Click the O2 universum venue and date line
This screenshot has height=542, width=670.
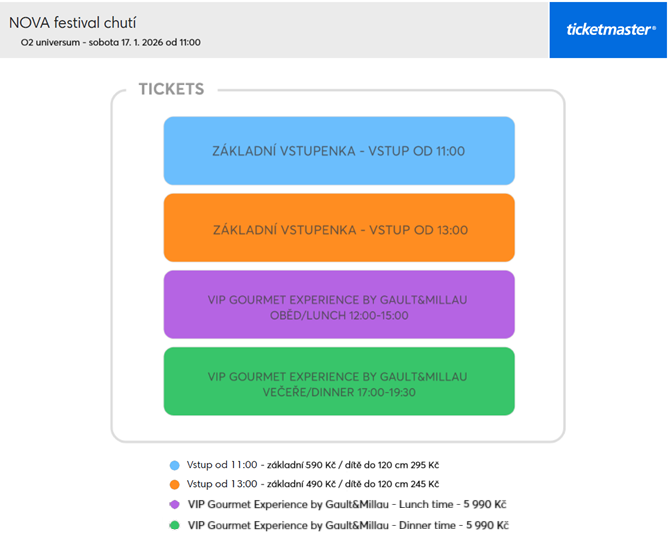click(110, 43)
